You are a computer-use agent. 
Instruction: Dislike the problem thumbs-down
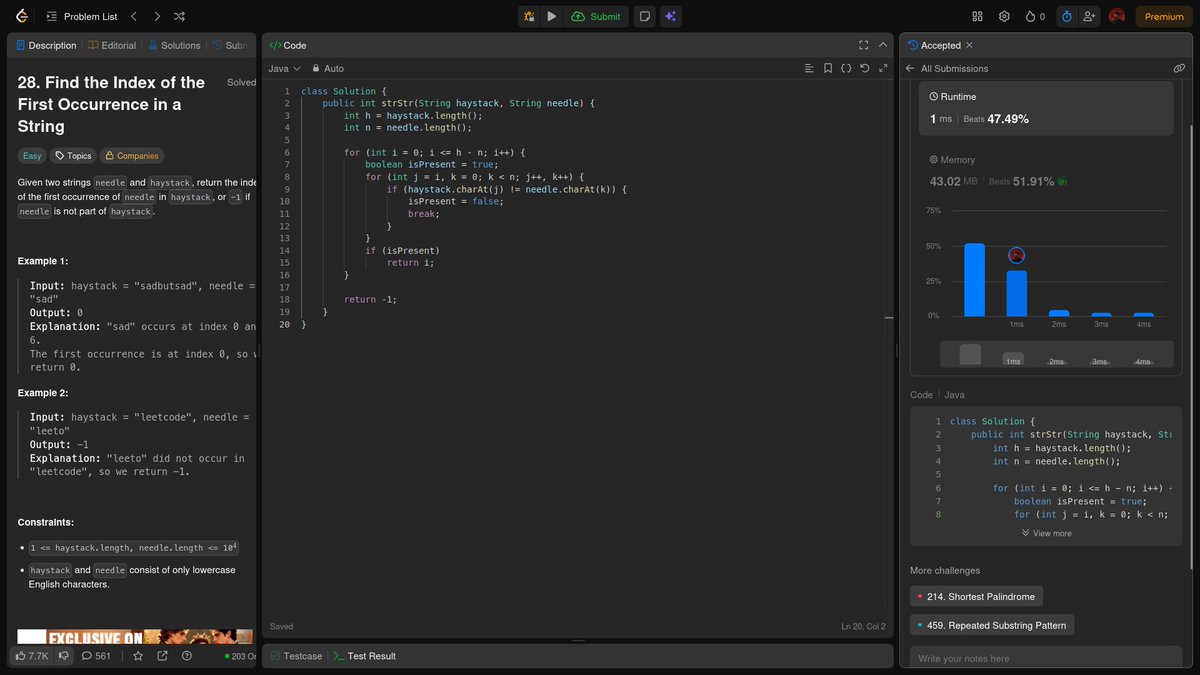tap(64, 656)
